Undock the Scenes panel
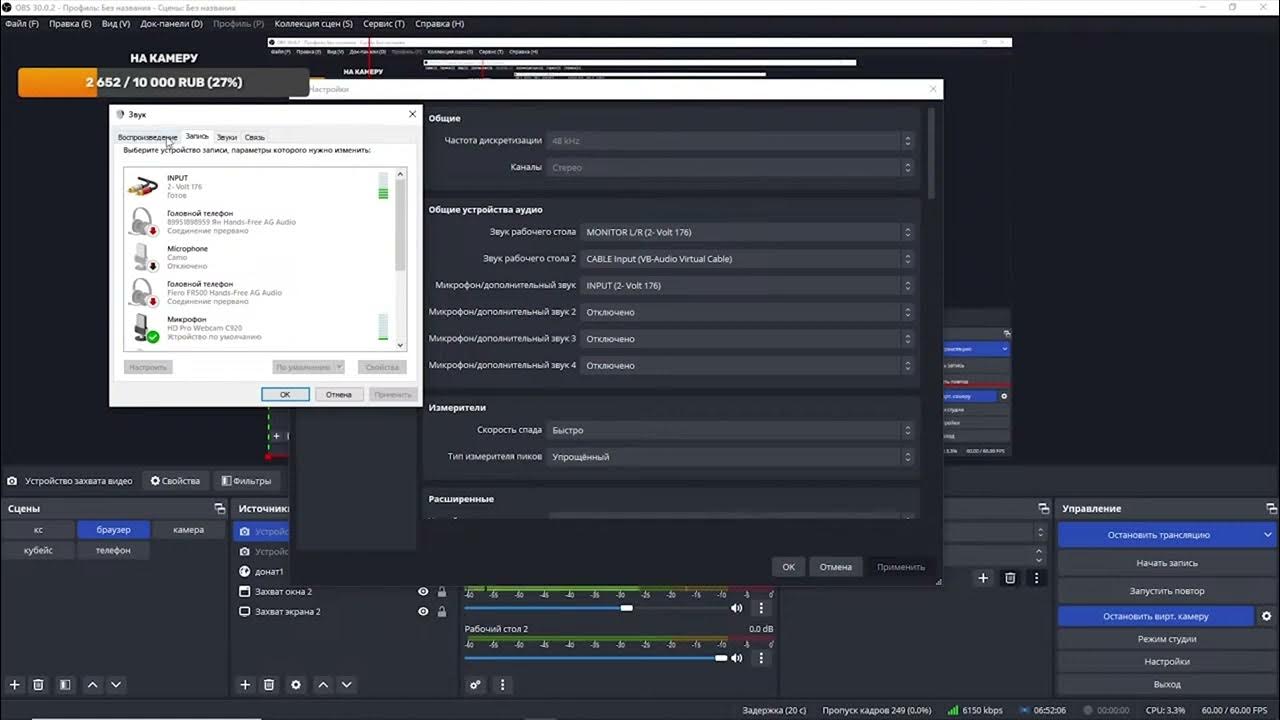This screenshot has width=1280, height=720. [x=220, y=509]
